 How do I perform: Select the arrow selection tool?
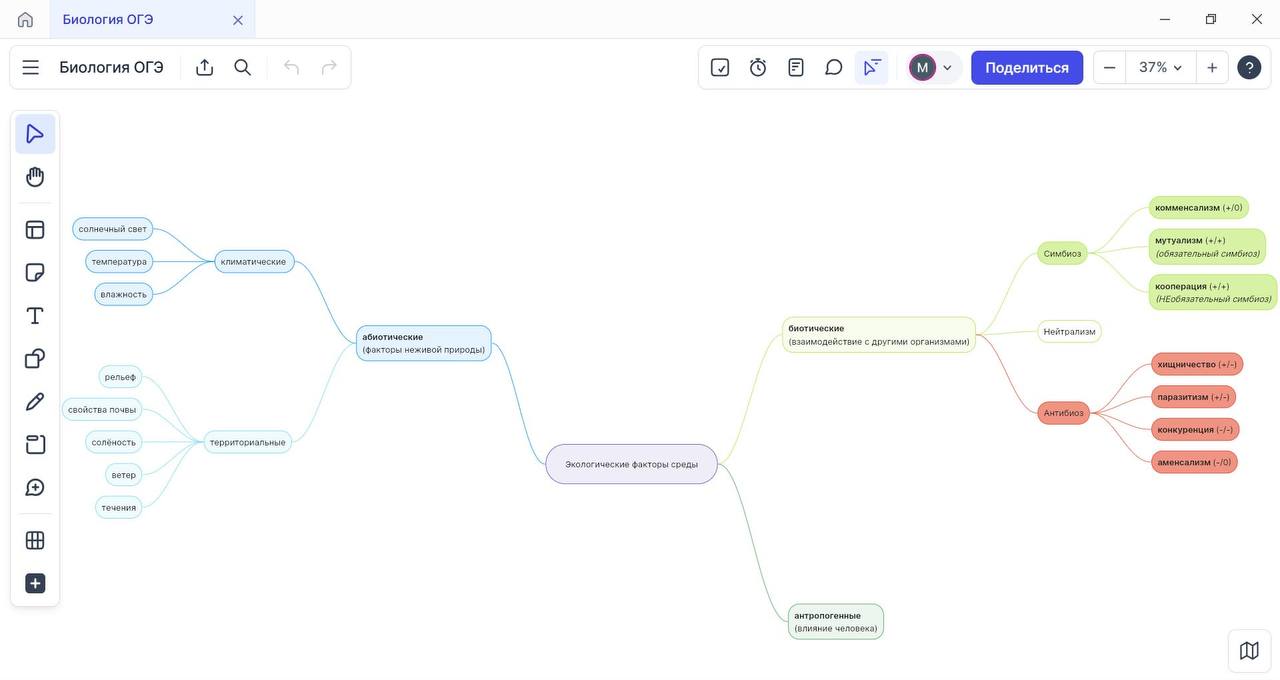[35, 134]
